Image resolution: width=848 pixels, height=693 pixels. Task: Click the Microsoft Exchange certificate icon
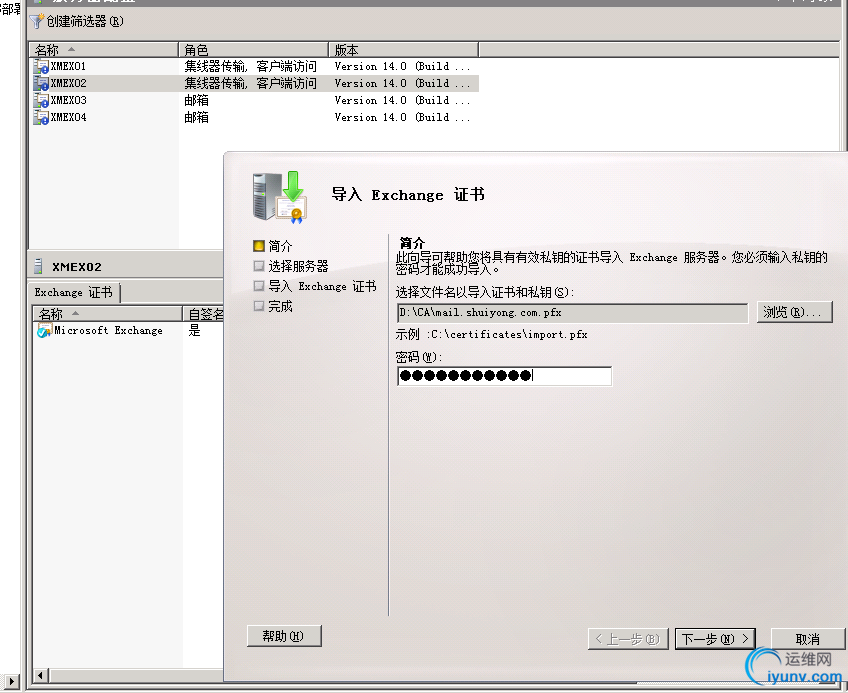tap(43, 330)
